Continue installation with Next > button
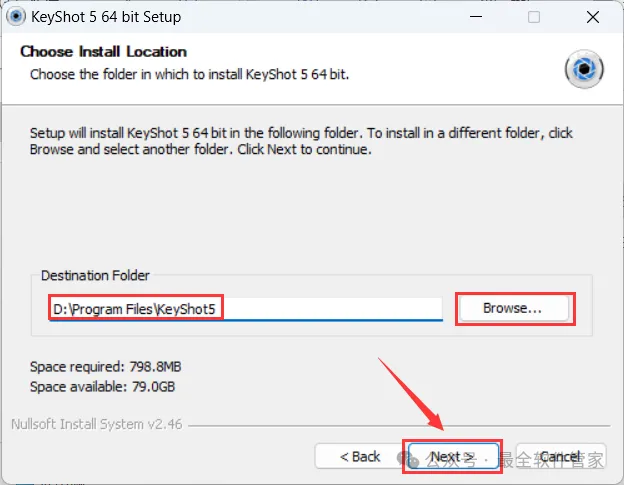 click(453, 456)
